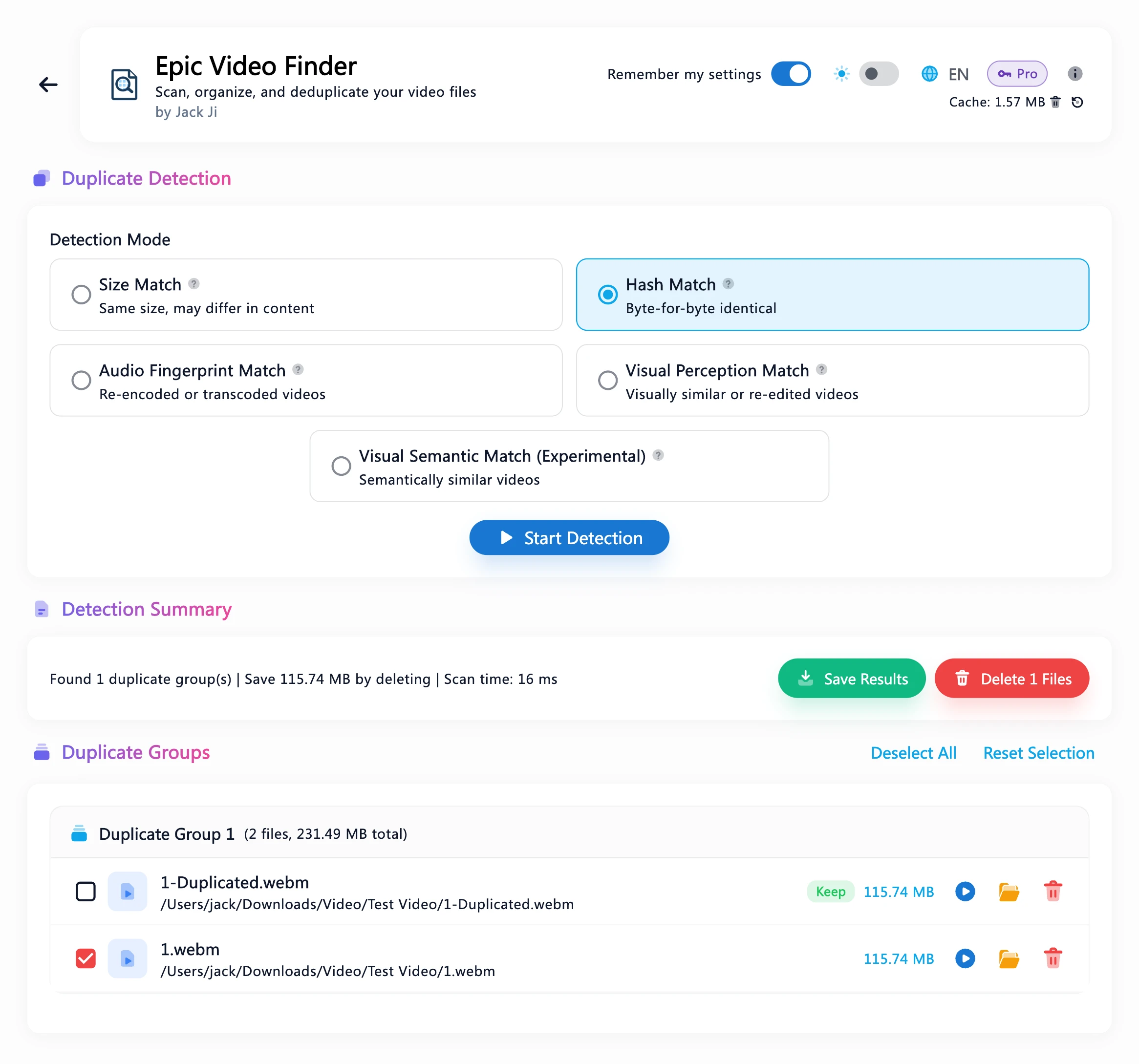1139x1064 pixels.
Task: Click path /Users/jack/Downloads/Video/Test Video/1.webm
Action: pyautogui.click(x=327, y=971)
